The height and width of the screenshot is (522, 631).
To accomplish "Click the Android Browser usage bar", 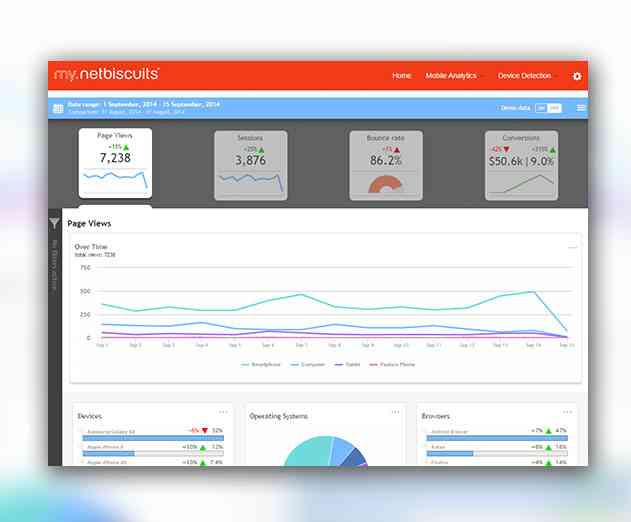I will pos(497,438).
